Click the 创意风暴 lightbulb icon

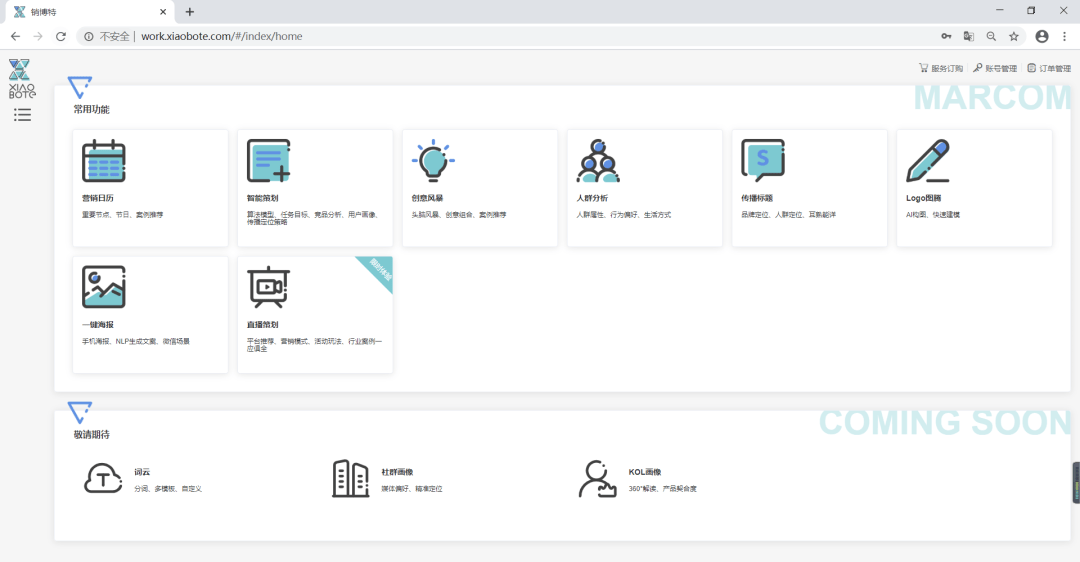tap(433, 160)
